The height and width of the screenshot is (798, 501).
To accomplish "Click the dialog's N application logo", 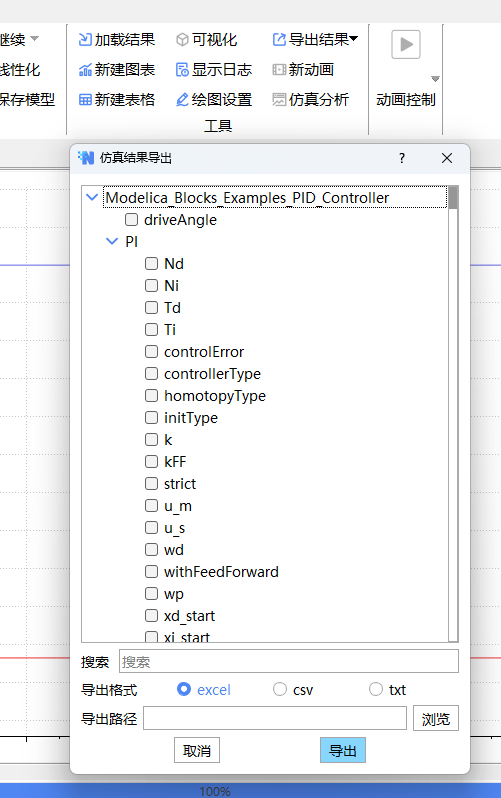I will pyautogui.click(x=86, y=158).
